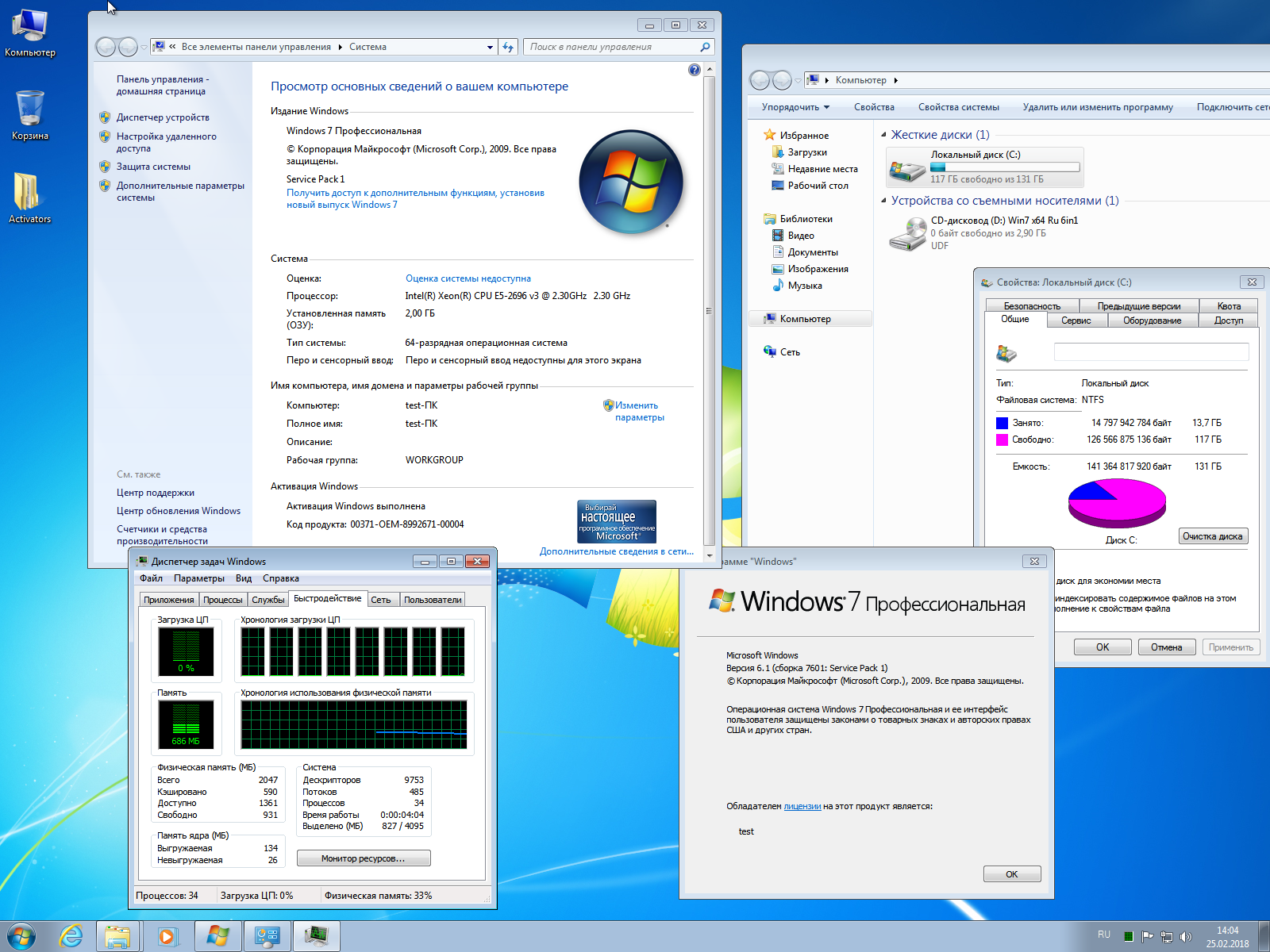Click the refresh icon beside the address bar
Image resolution: width=1270 pixels, height=952 pixels.
(x=509, y=47)
